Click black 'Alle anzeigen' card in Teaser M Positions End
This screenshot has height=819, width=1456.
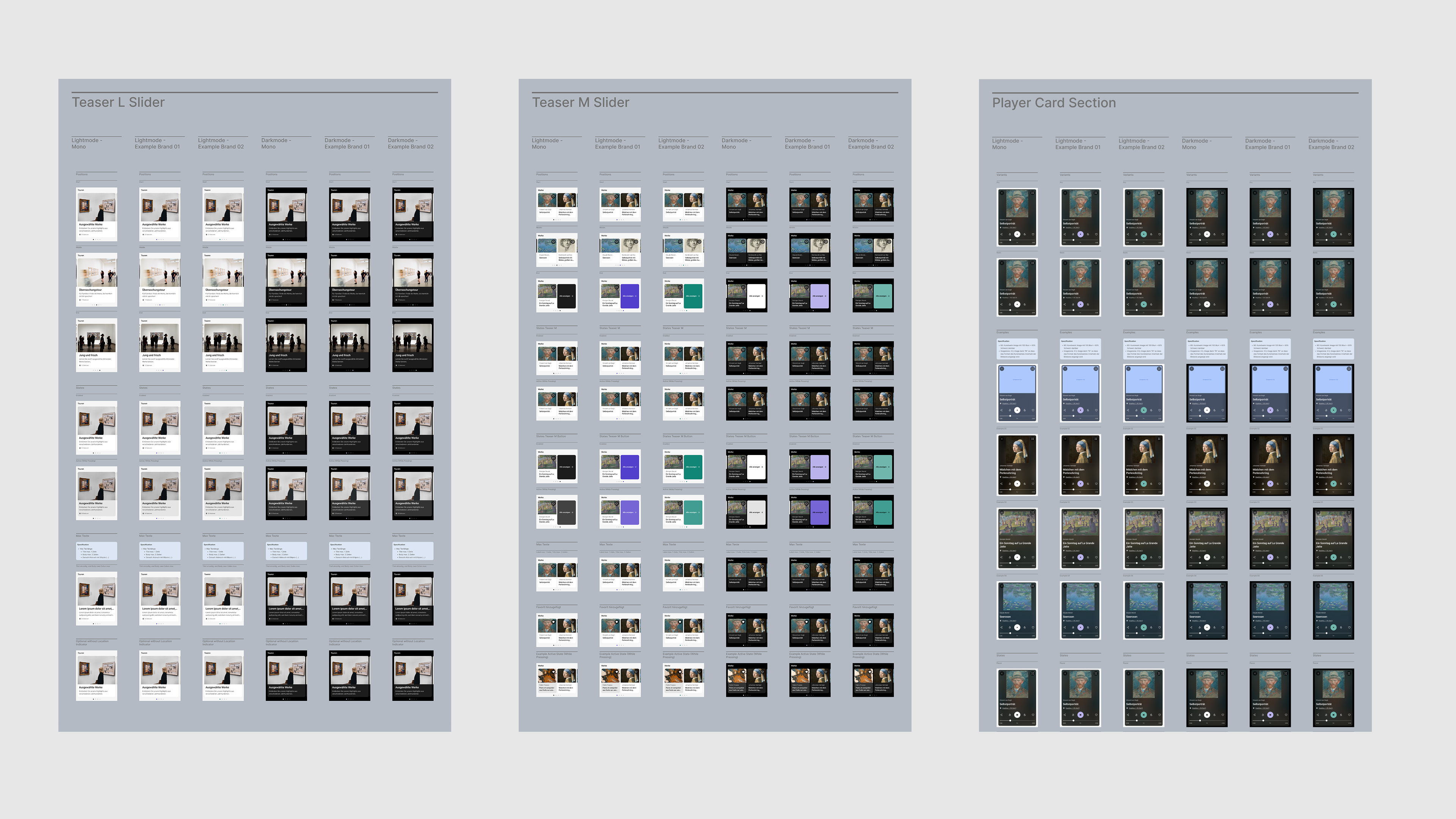(566, 296)
